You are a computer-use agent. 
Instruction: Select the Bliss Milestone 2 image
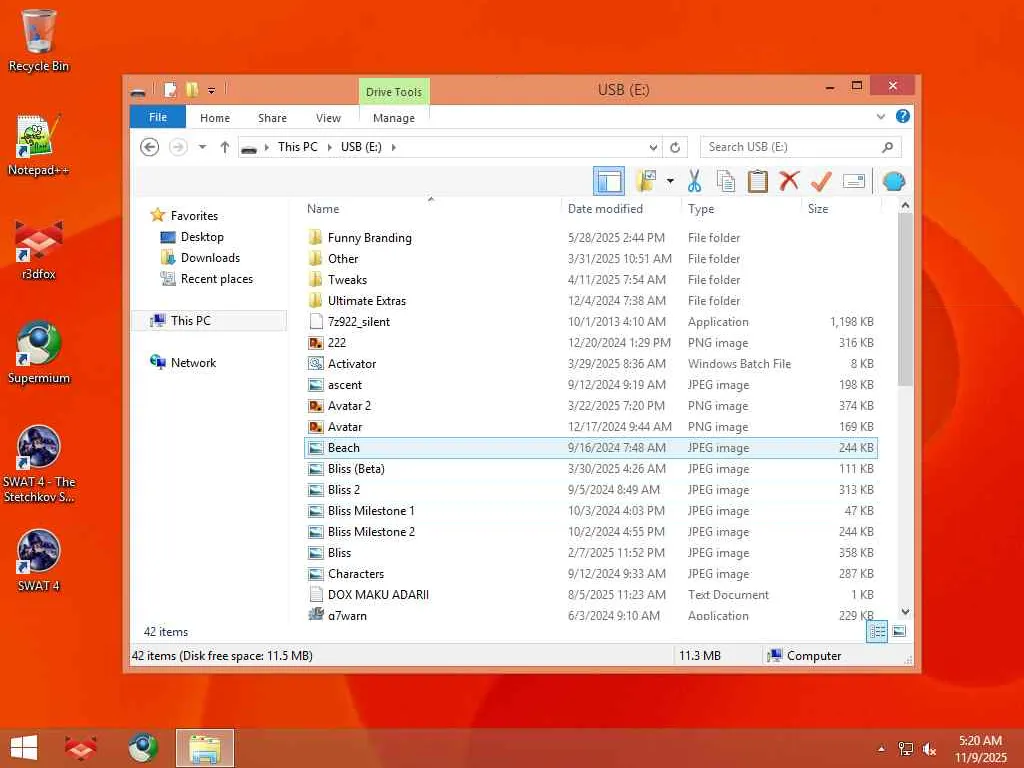pyautogui.click(x=591, y=532)
